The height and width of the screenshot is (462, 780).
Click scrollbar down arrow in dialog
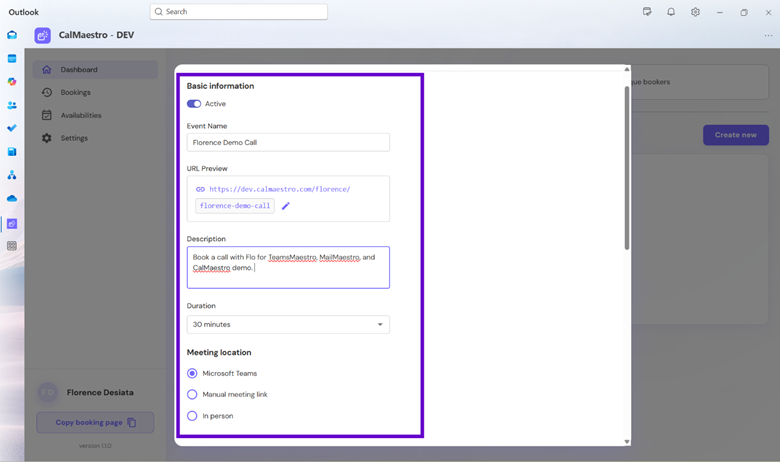pyautogui.click(x=627, y=442)
